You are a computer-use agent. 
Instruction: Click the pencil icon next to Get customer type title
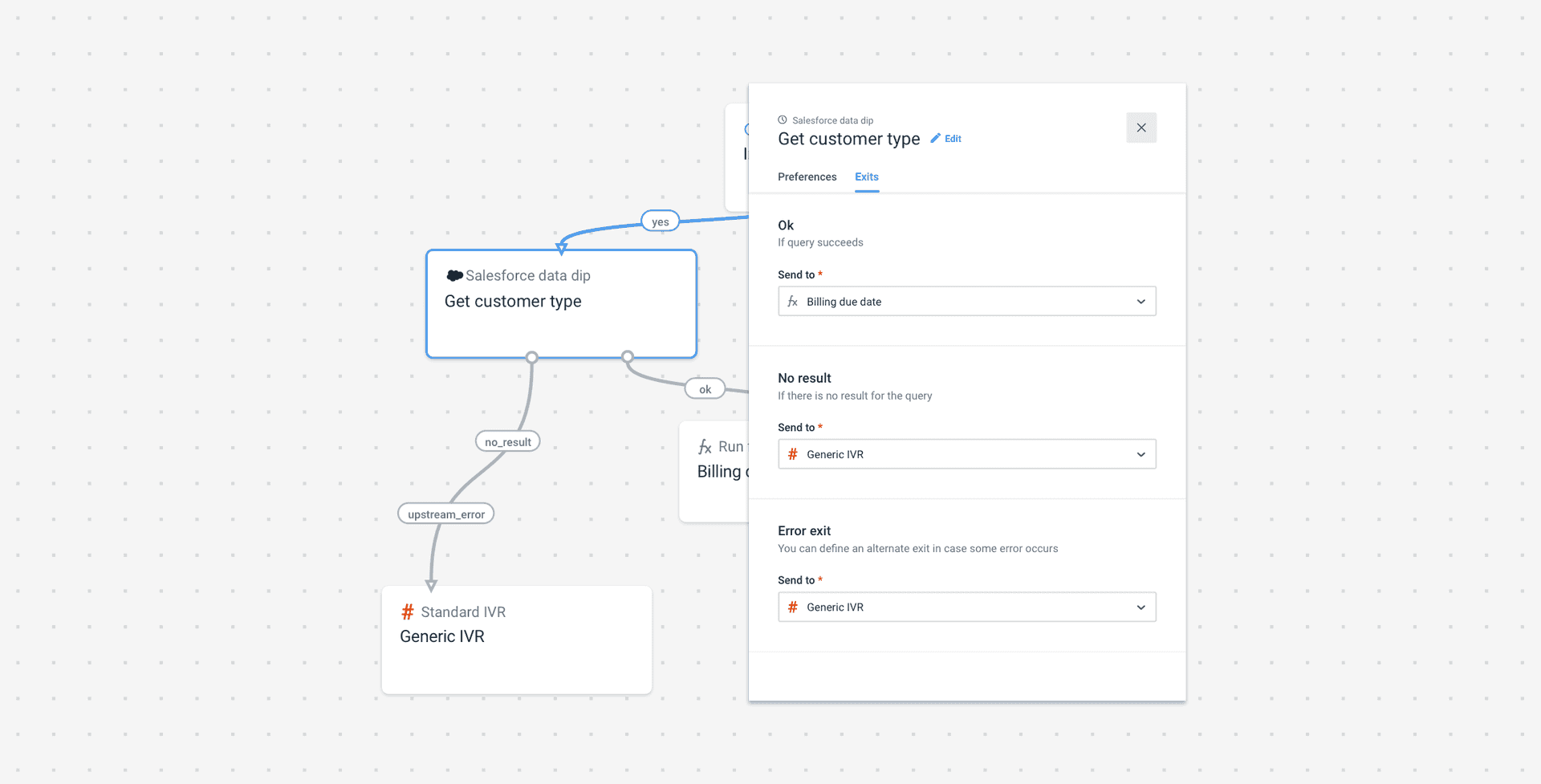point(936,138)
